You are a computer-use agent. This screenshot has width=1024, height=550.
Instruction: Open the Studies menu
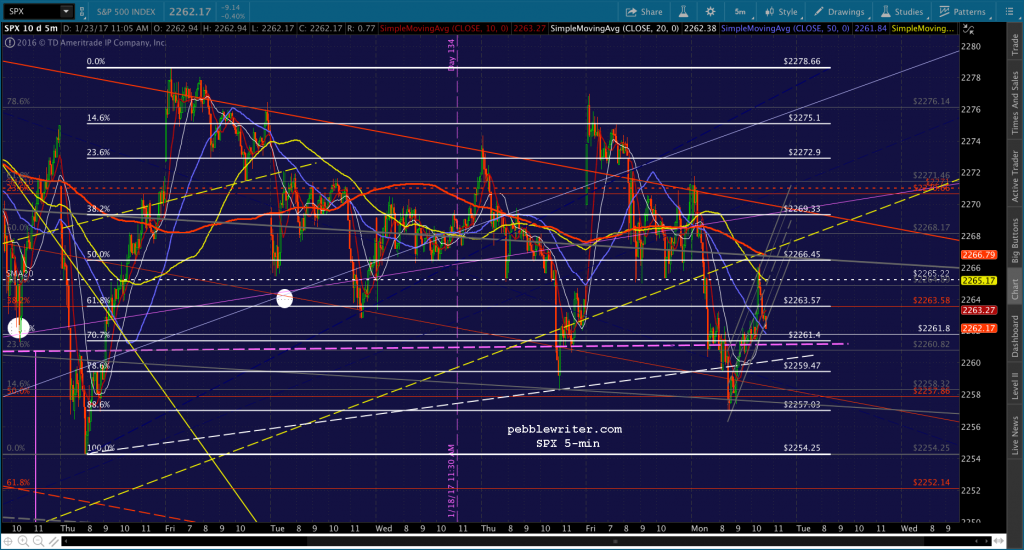tap(902, 12)
